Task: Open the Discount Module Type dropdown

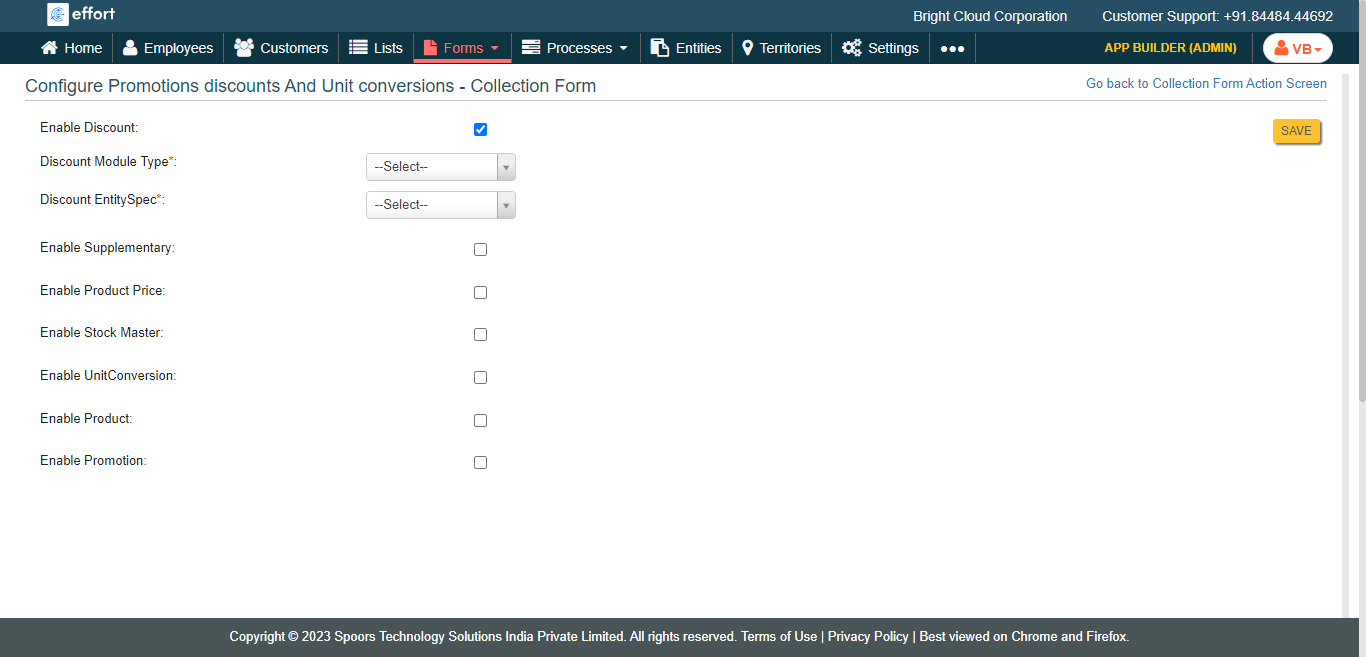Action: pyautogui.click(x=440, y=167)
